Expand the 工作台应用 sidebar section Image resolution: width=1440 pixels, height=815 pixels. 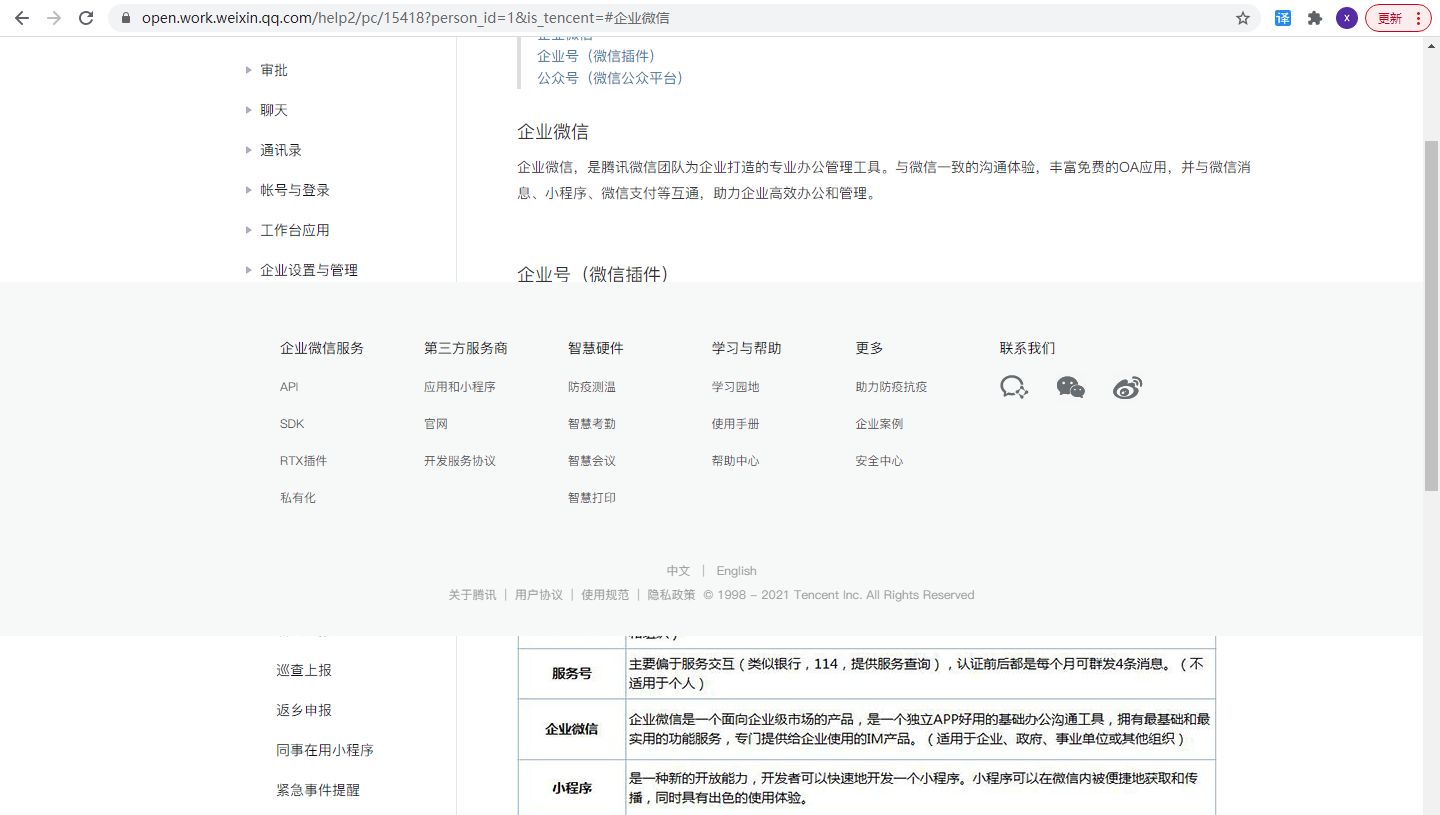pyautogui.click(x=295, y=230)
